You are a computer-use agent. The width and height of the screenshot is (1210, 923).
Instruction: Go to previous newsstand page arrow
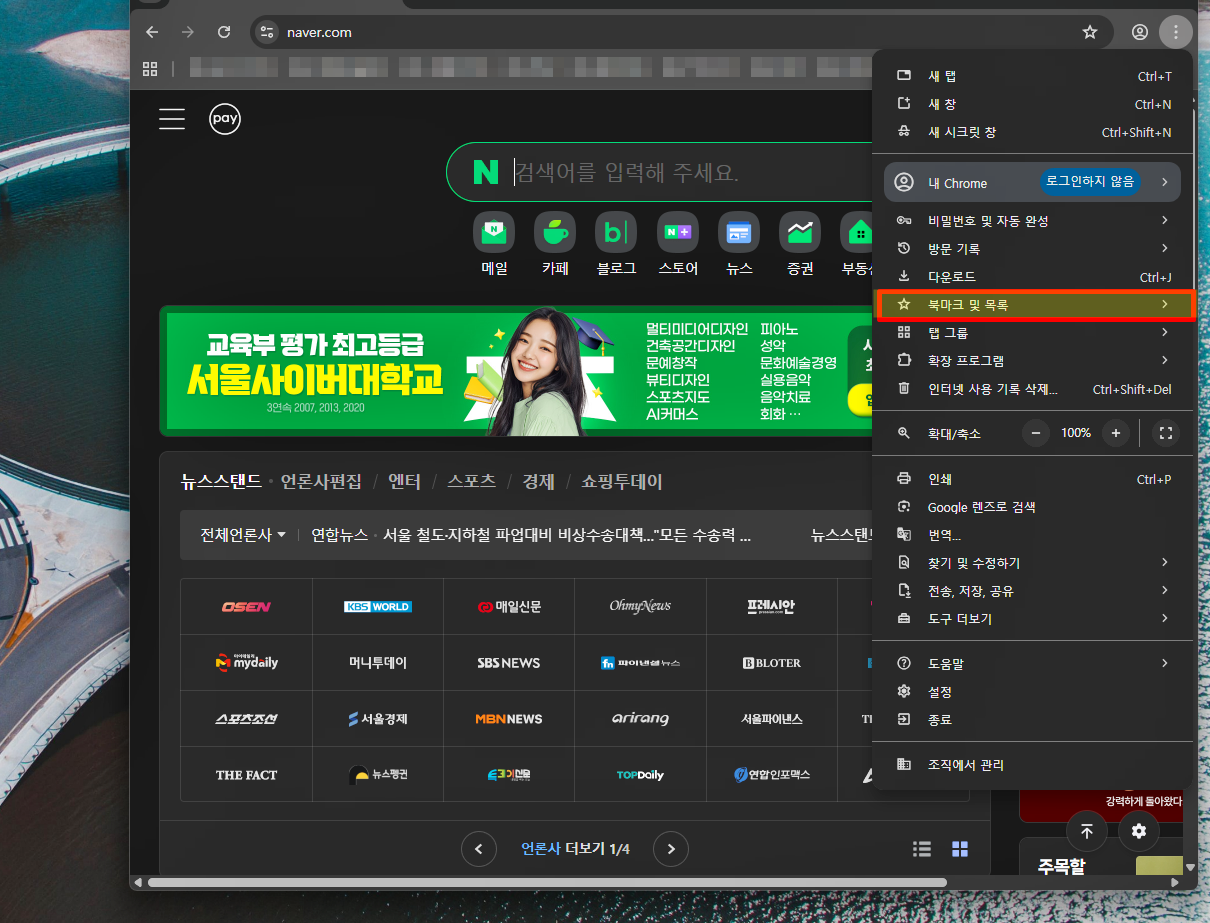pyautogui.click(x=479, y=849)
